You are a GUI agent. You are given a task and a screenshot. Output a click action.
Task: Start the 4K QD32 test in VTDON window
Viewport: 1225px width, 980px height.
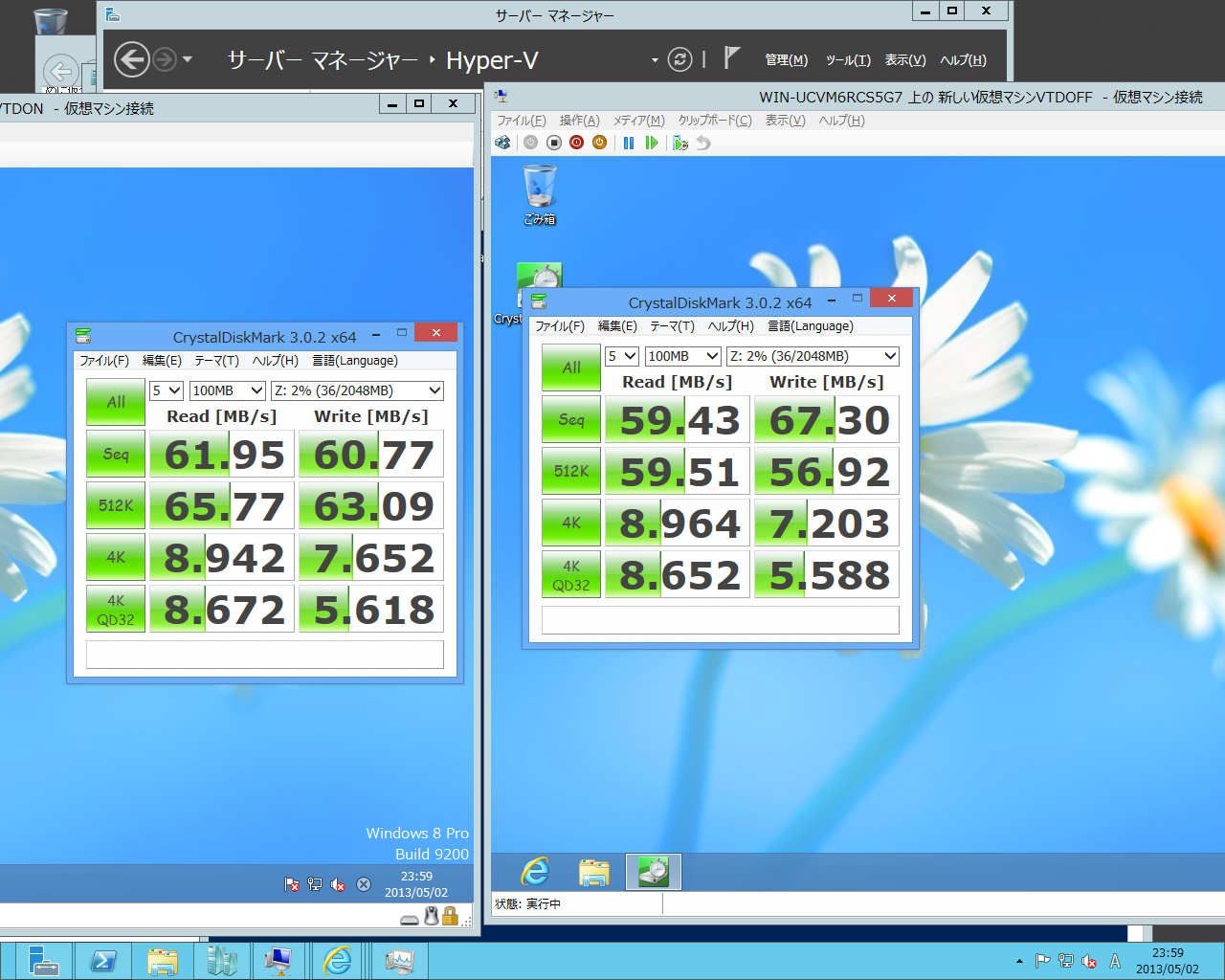pyautogui.click(x=116, y=610)
